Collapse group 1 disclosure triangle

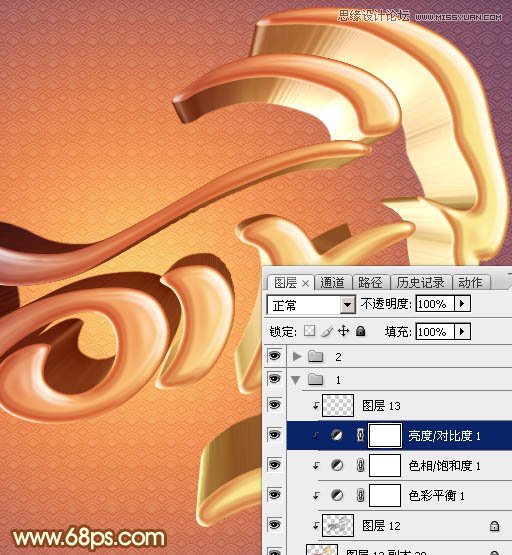click(295, 381)
